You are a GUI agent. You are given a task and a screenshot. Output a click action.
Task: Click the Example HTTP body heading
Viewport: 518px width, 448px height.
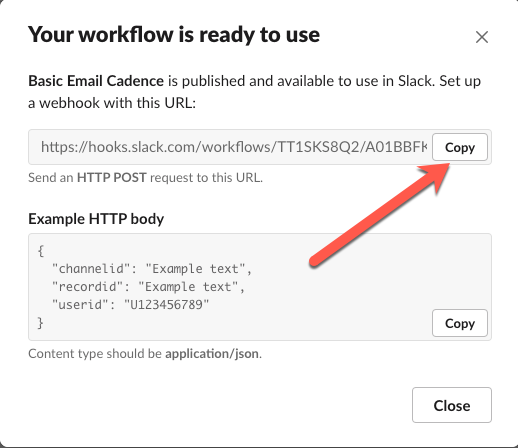[96, 219]
